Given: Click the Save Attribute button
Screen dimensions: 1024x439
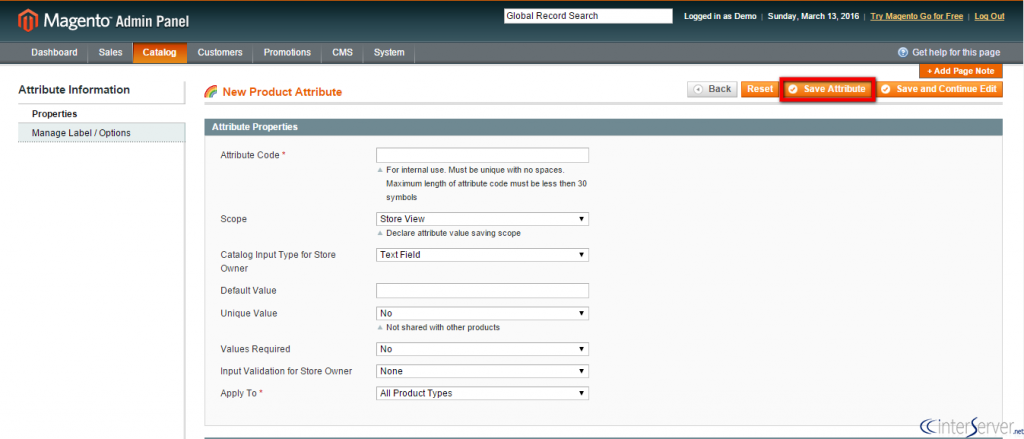Looking at the screenshot, I should click(827, 89).
